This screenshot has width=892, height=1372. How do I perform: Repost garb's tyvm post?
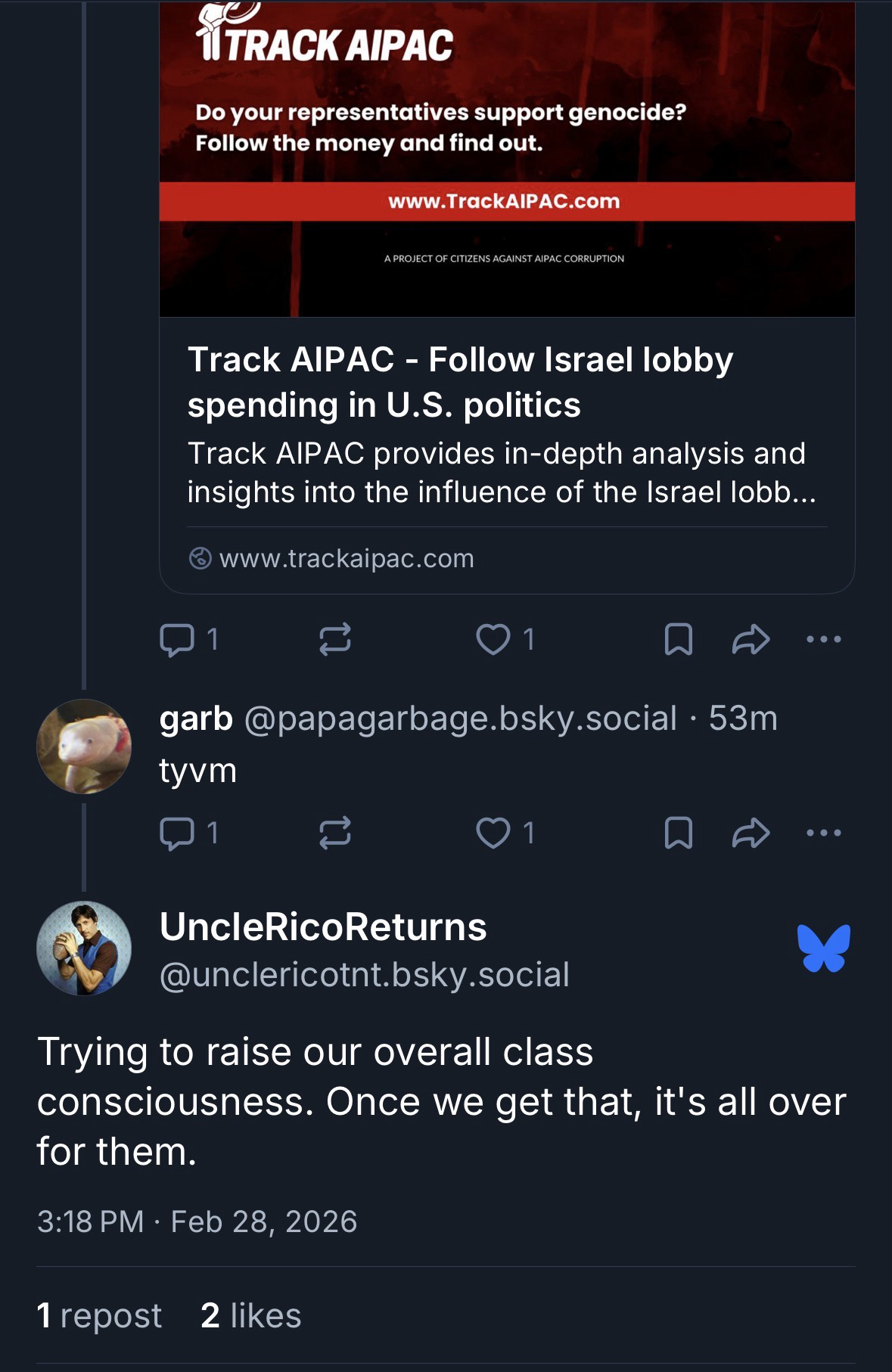point(334,833)
